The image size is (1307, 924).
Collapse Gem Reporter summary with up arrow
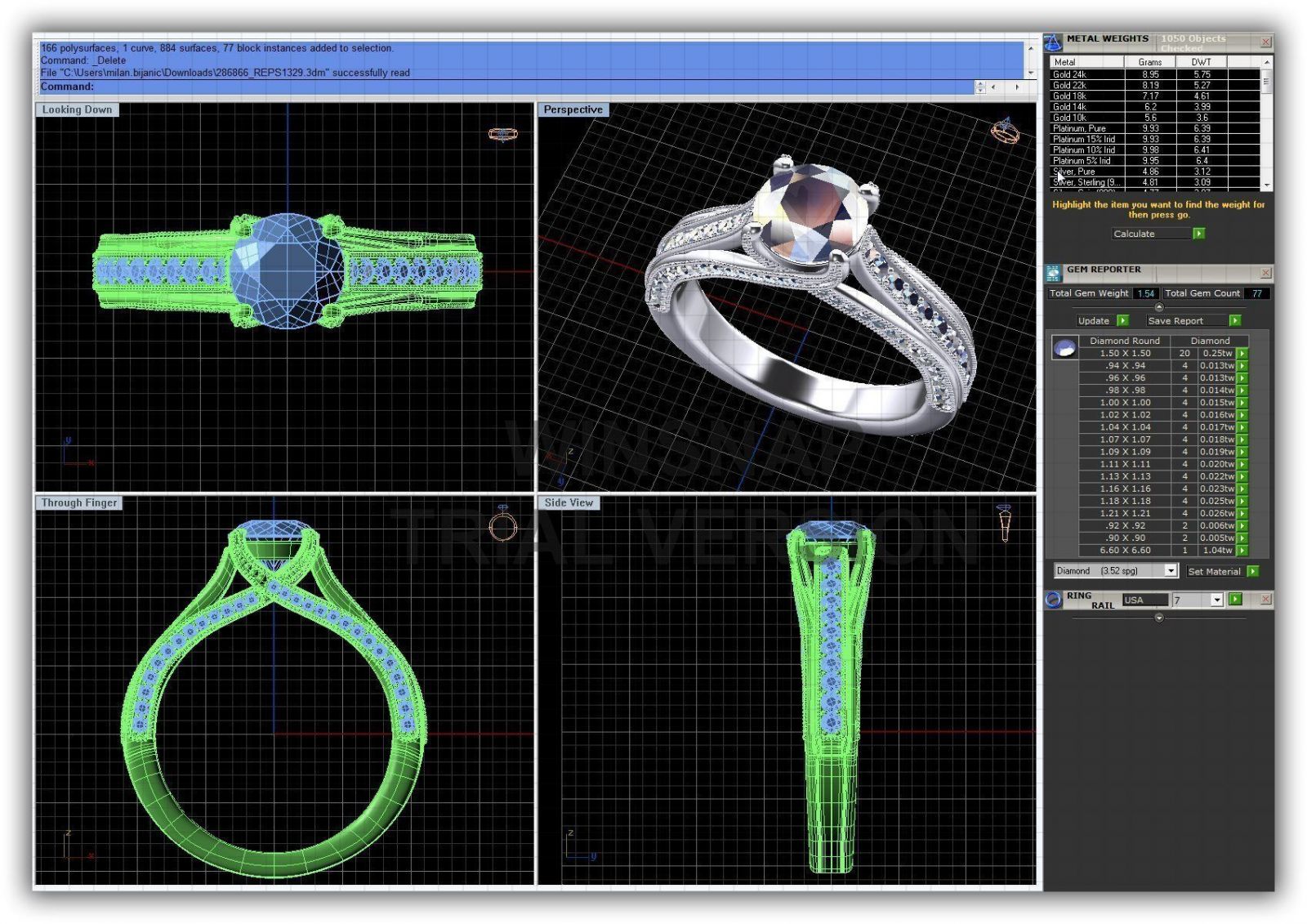1158,307
